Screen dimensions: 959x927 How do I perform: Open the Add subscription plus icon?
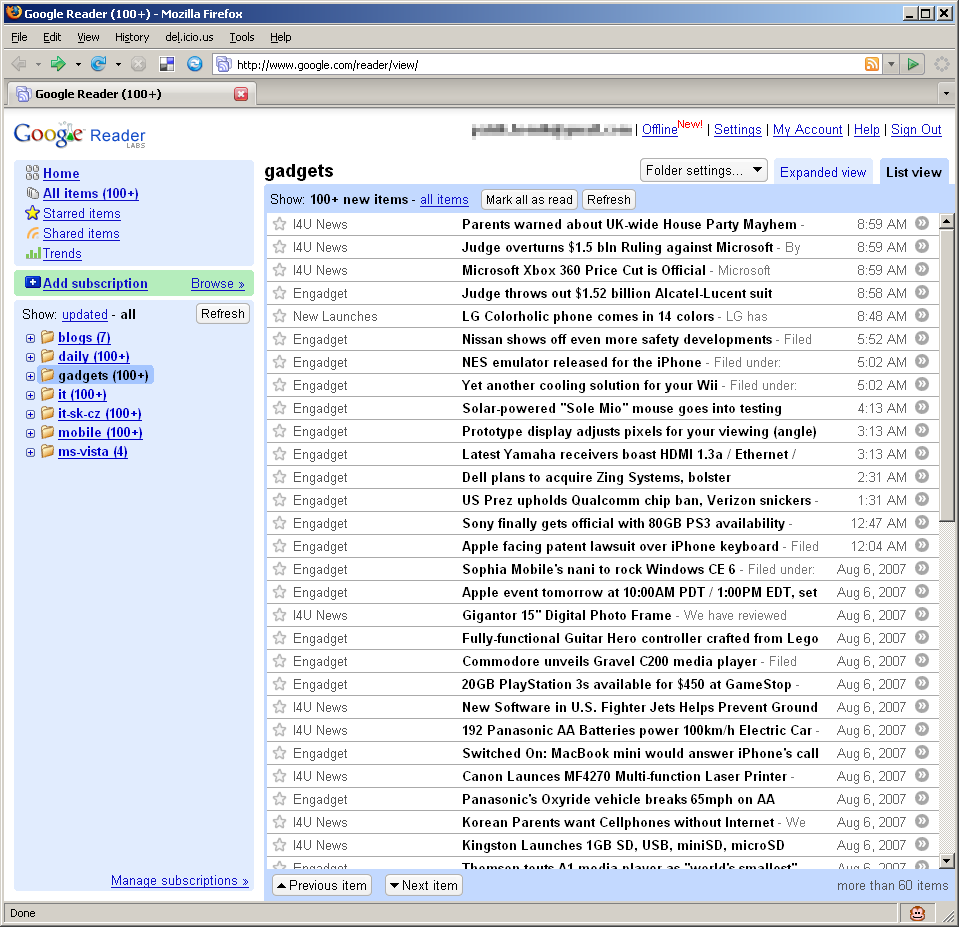pyautogui.click(x=32, y=282)
